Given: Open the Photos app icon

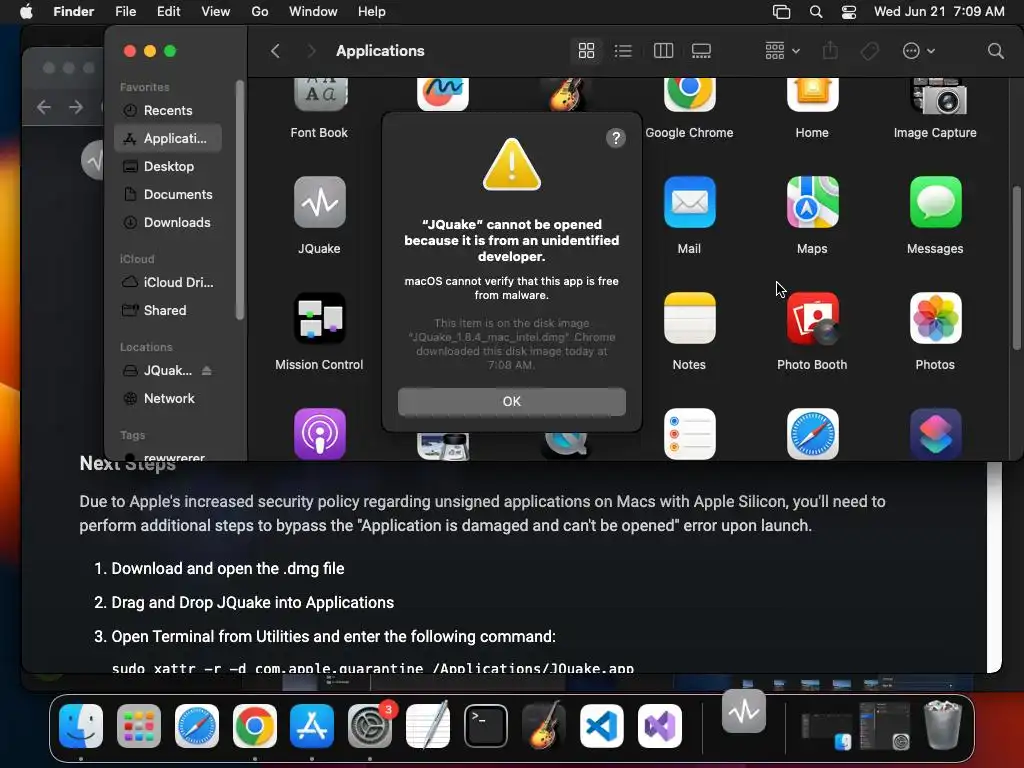Looking at the screenshot, I should [935, 318].
